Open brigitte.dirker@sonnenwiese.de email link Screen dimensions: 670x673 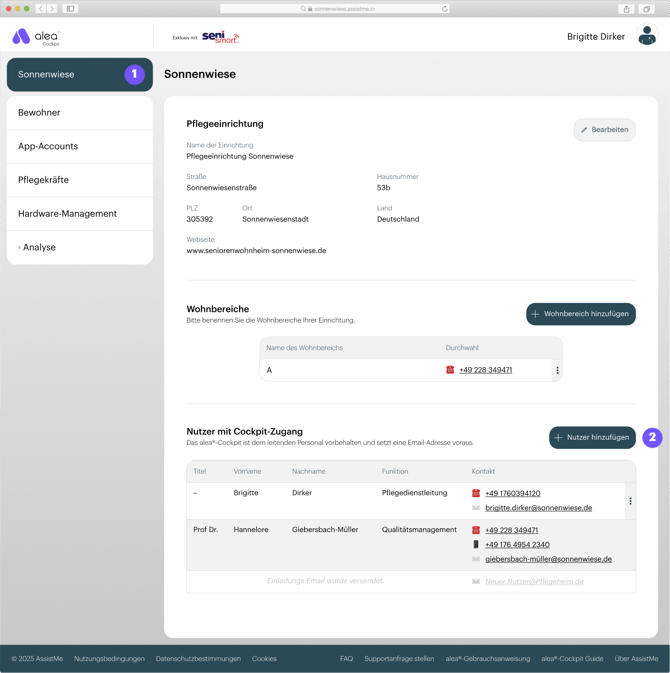pyautogui.click(x=538, y=508)
